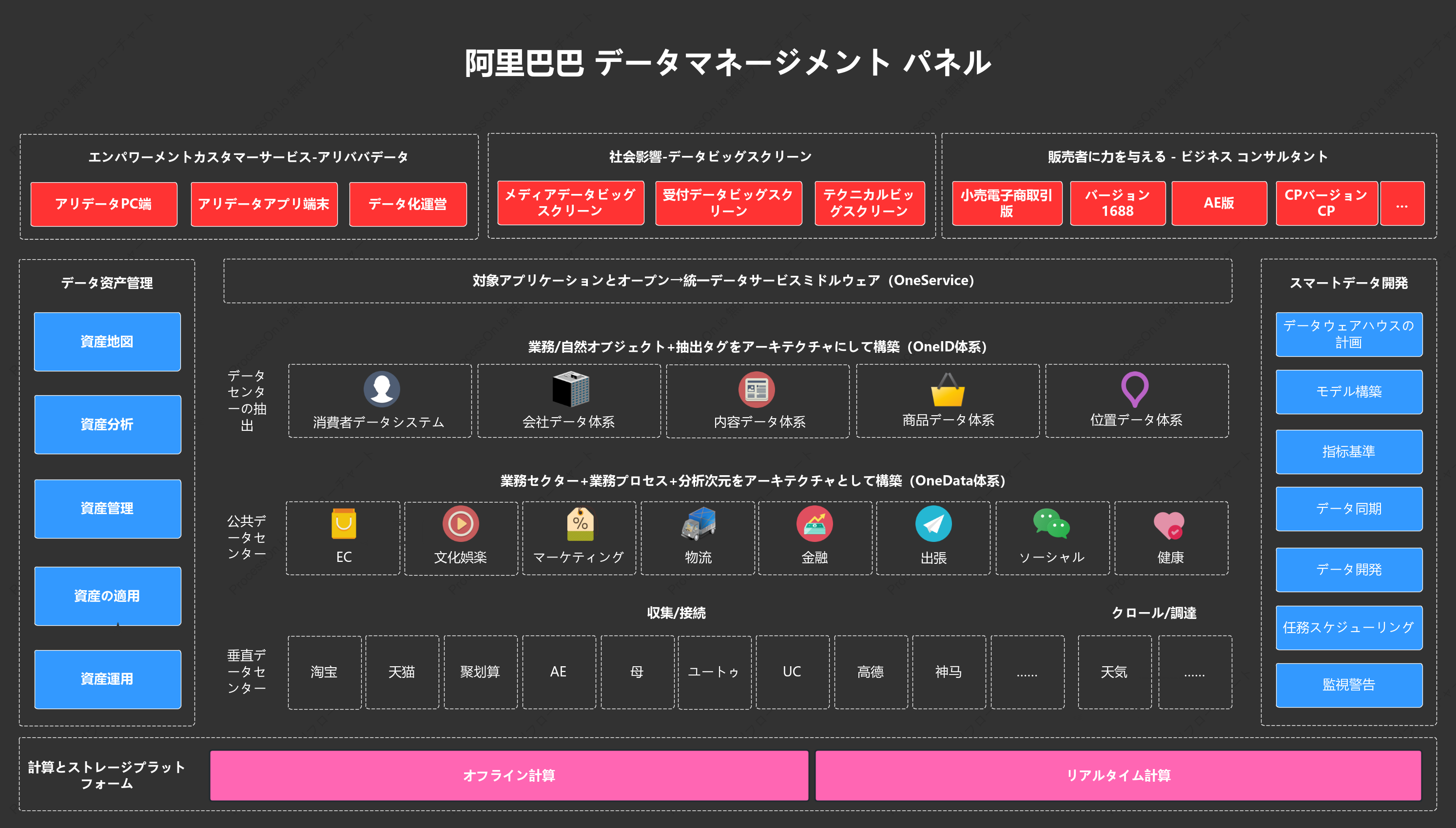Select the 資産地図 button

(x=108, y=342)
